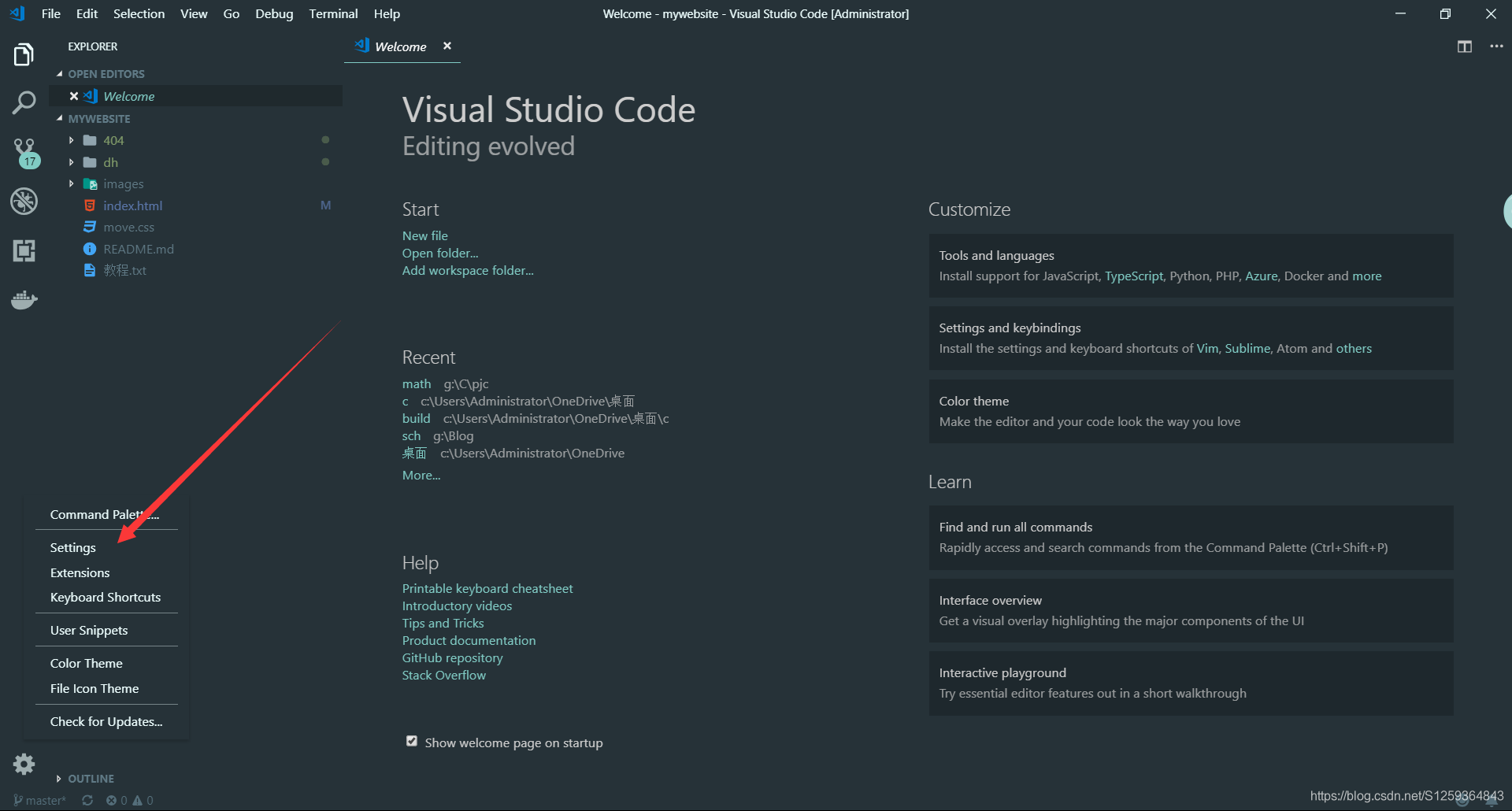Expand the images folder arrow

(71, 183)
